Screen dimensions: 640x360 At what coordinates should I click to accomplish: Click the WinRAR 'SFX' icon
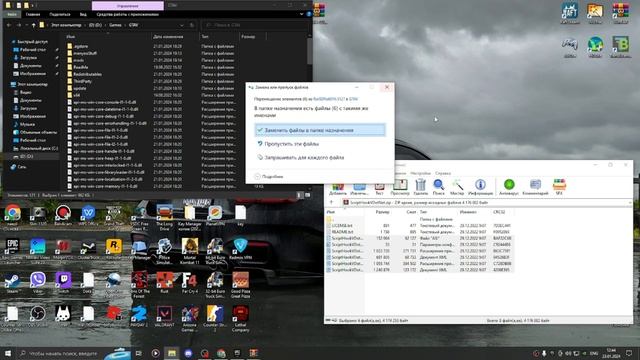tap(559, 187)
